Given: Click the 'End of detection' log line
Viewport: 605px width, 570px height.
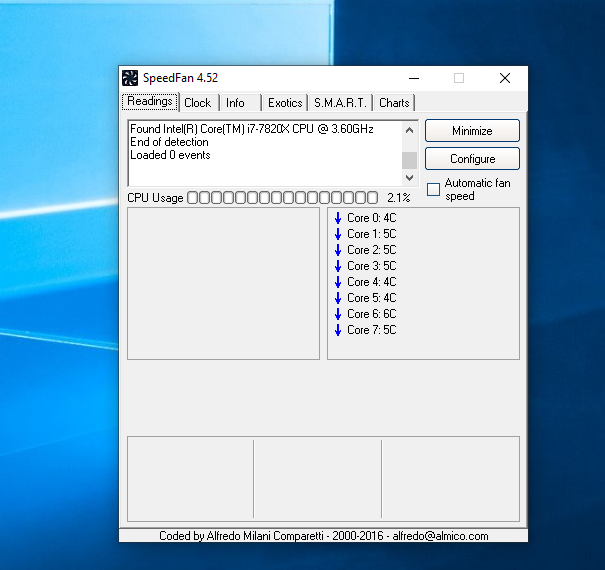Looking at the screenshot, I should [169, 142].
